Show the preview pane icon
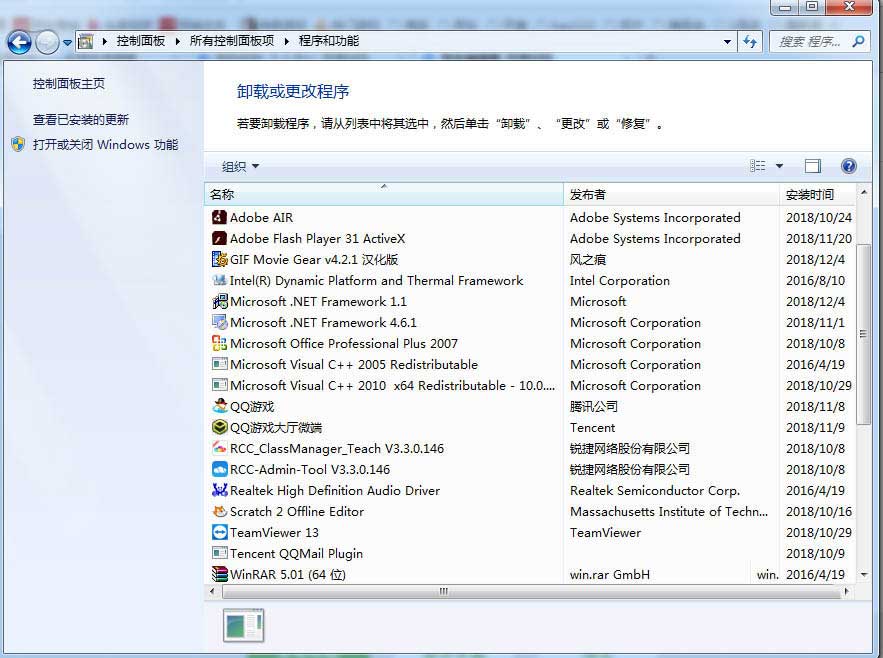The image size is (883, 658). click(813, 166)
